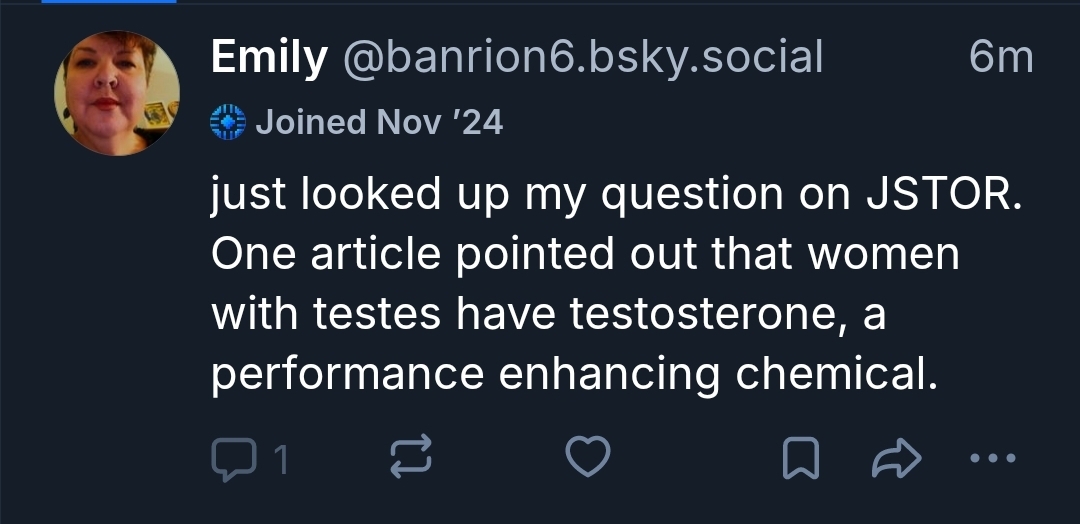Select the blue-underlined active tab at top
The height and width of the screenshot is (524, 1080).
[88, 2]
